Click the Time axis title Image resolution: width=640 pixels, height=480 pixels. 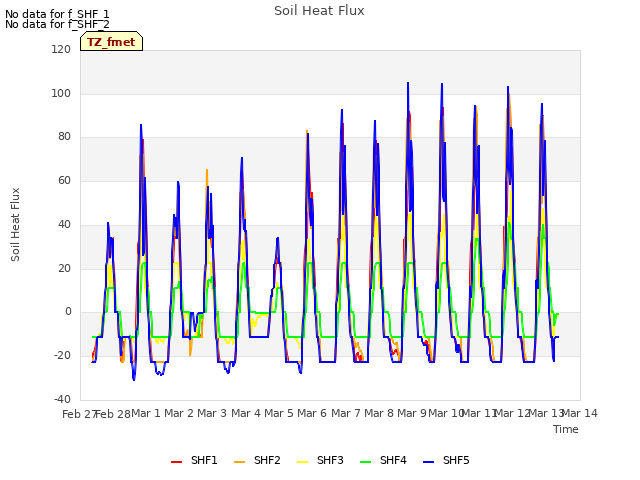tap(566, 429)
